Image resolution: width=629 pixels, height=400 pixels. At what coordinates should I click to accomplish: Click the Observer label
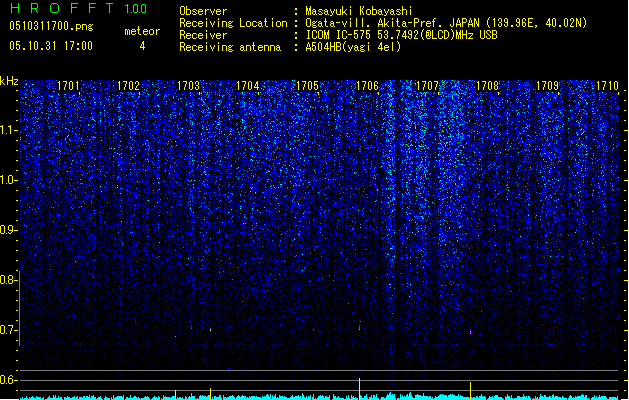point(203,11)
